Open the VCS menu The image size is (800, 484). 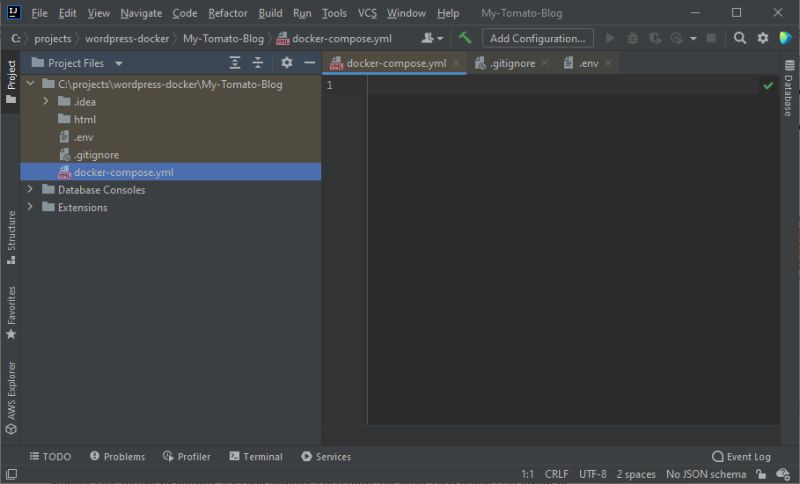[x=367, y=13]
